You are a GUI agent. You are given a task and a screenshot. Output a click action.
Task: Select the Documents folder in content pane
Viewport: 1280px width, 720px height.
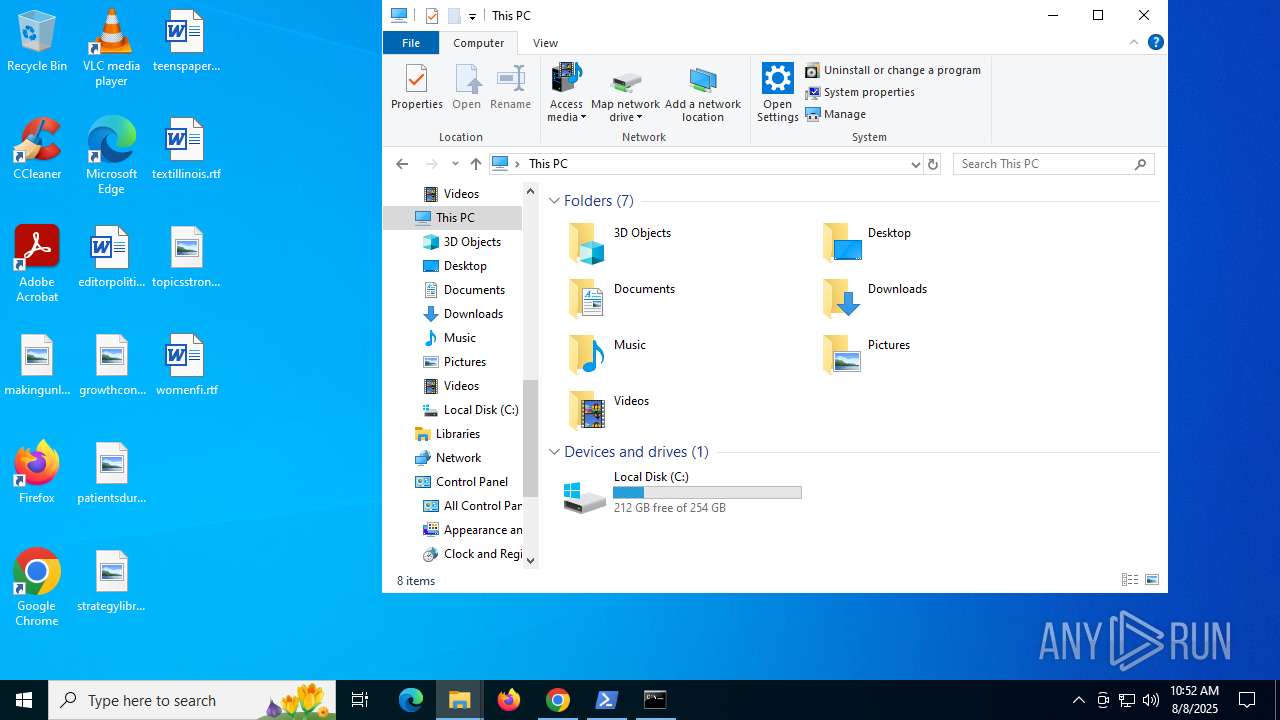click(622, 299)
